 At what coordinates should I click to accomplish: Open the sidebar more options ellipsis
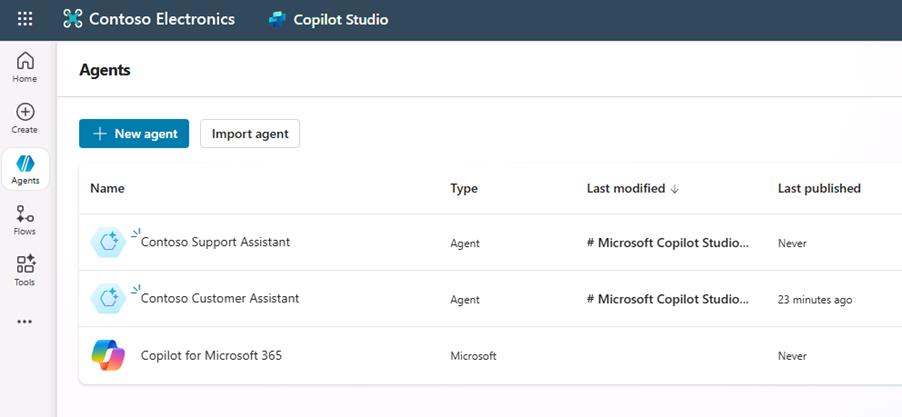pos(25,322)
